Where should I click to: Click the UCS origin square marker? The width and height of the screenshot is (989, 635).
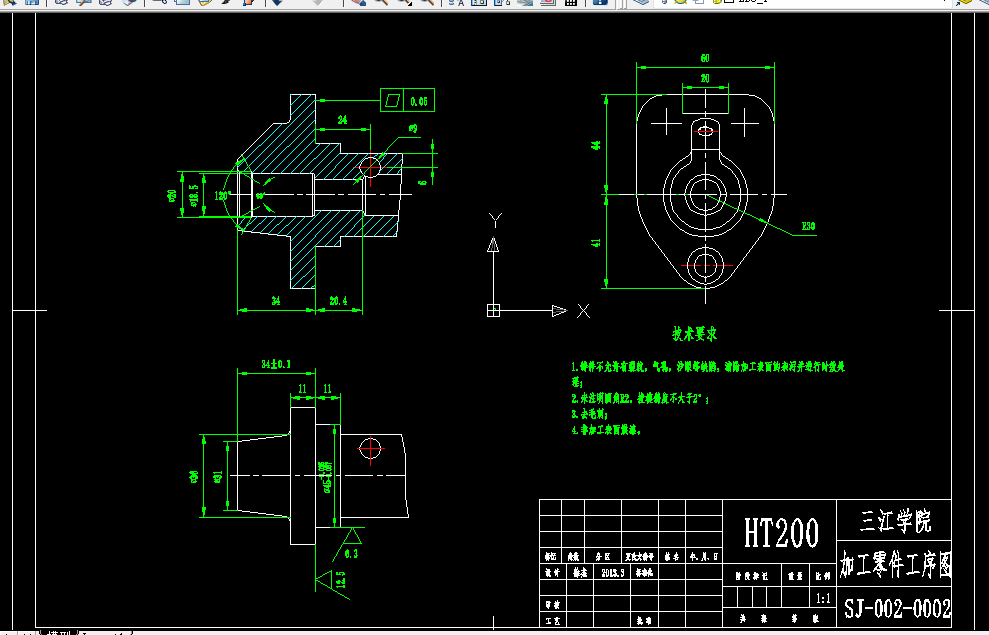(493, 310)
